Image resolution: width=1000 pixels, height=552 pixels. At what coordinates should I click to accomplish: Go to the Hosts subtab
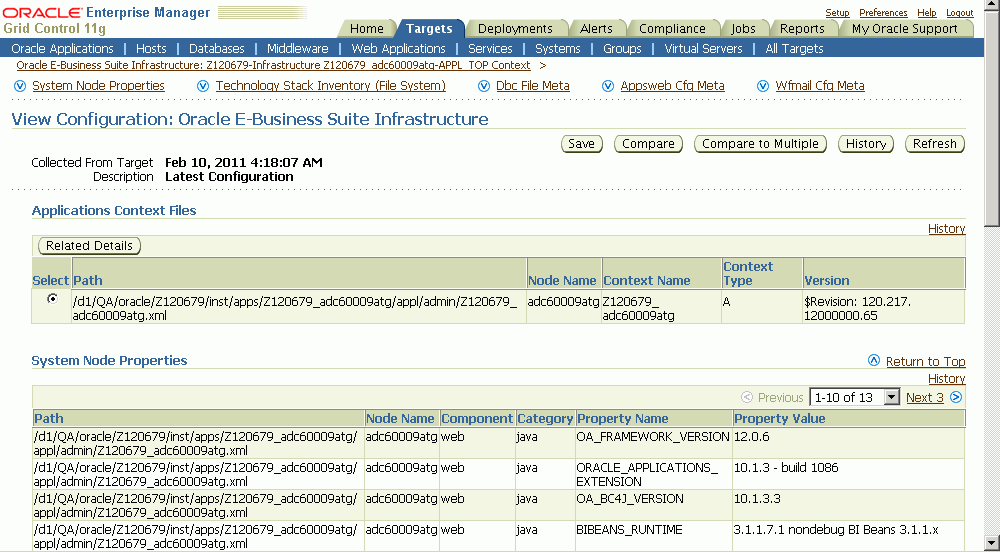tap(151, 48)
